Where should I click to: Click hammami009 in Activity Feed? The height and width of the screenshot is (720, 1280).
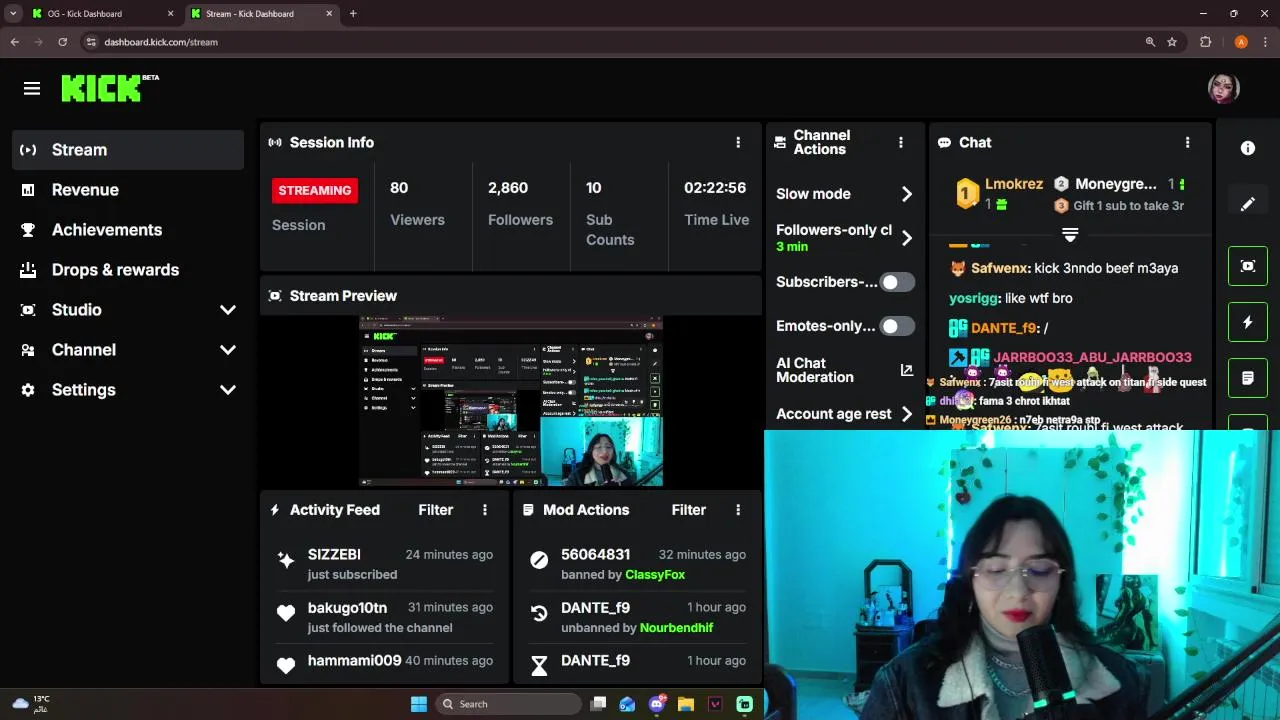tap(354, 661)
